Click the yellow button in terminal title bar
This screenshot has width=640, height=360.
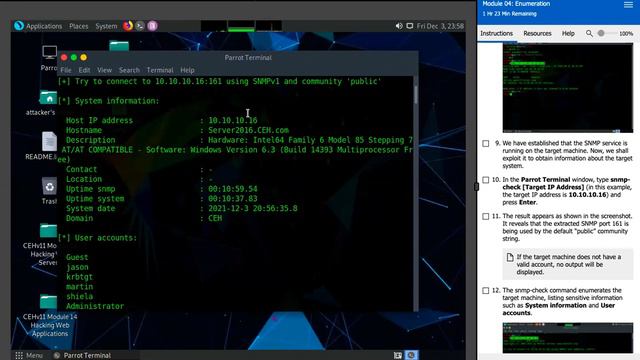pyautogui.click(x=84, y=58)
